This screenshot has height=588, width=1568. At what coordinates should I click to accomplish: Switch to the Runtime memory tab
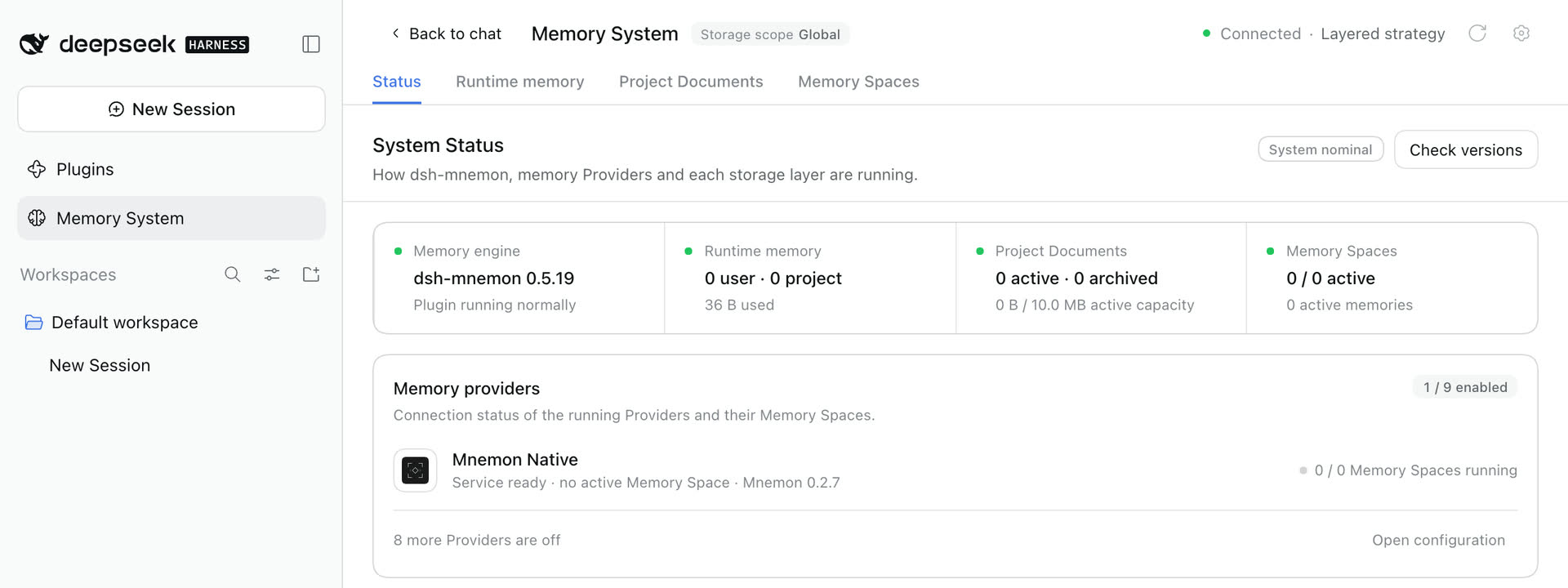[520, 82]
